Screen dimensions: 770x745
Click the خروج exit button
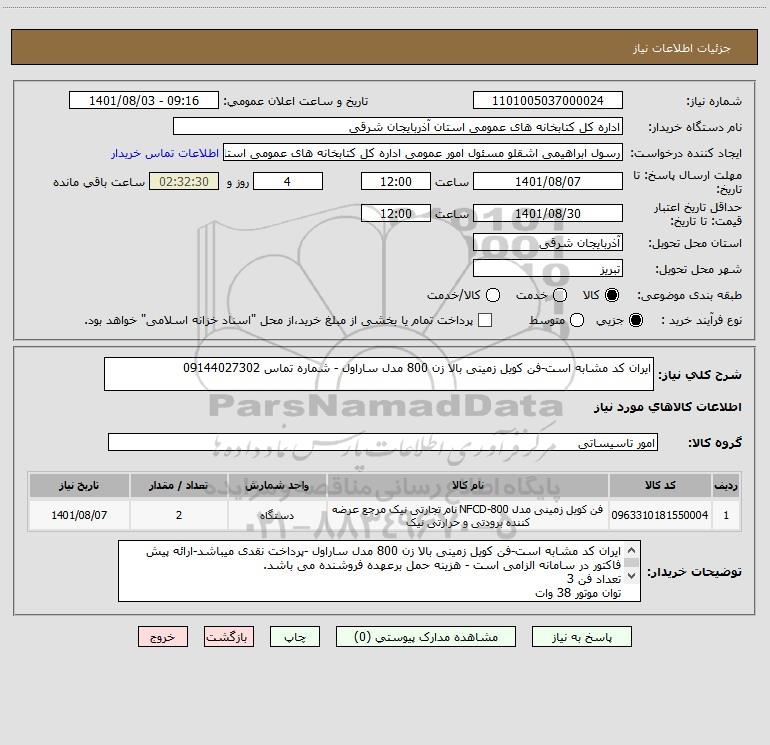coord(163,637)
